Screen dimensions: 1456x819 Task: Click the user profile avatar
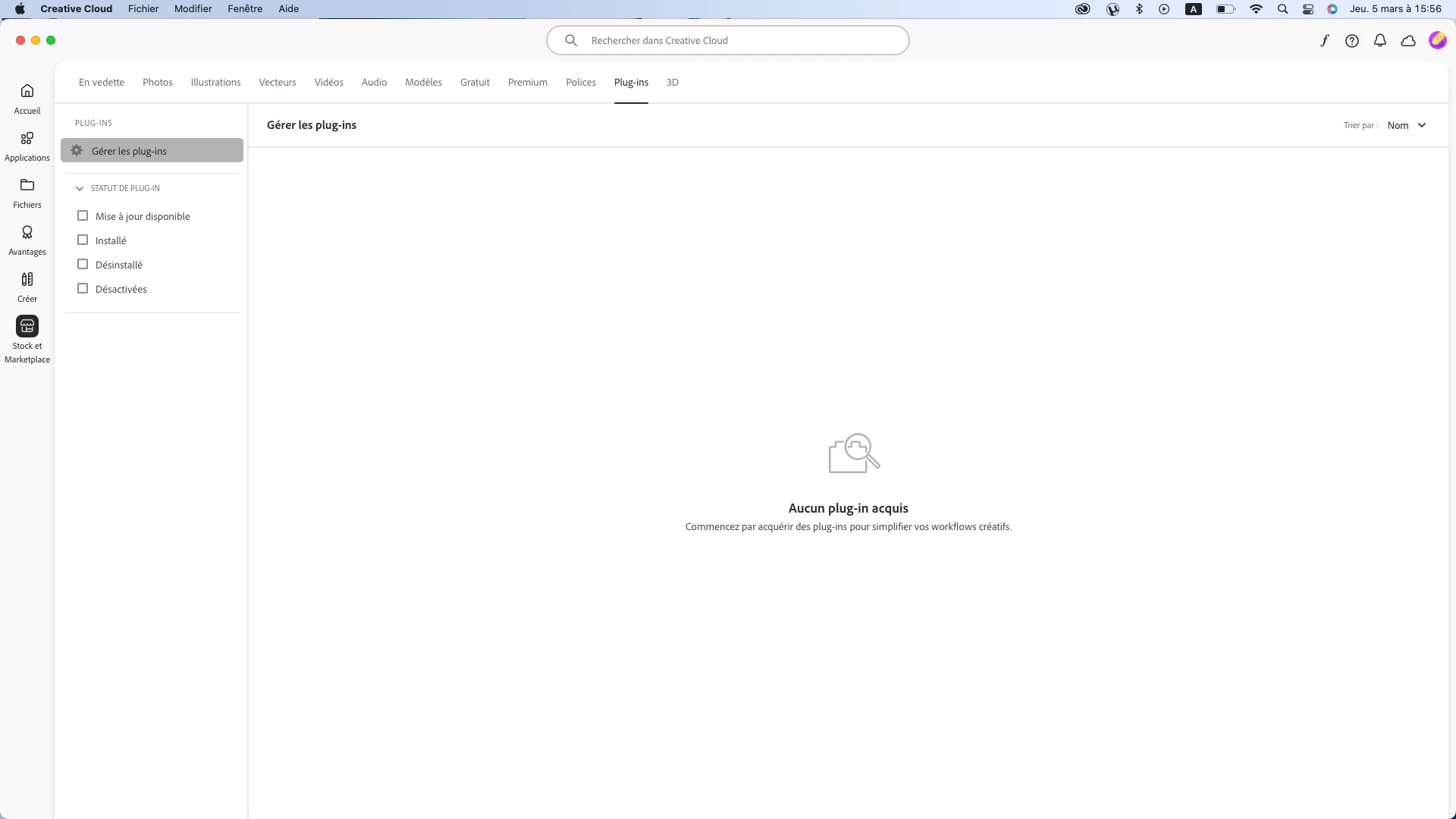click(1437, 41)
